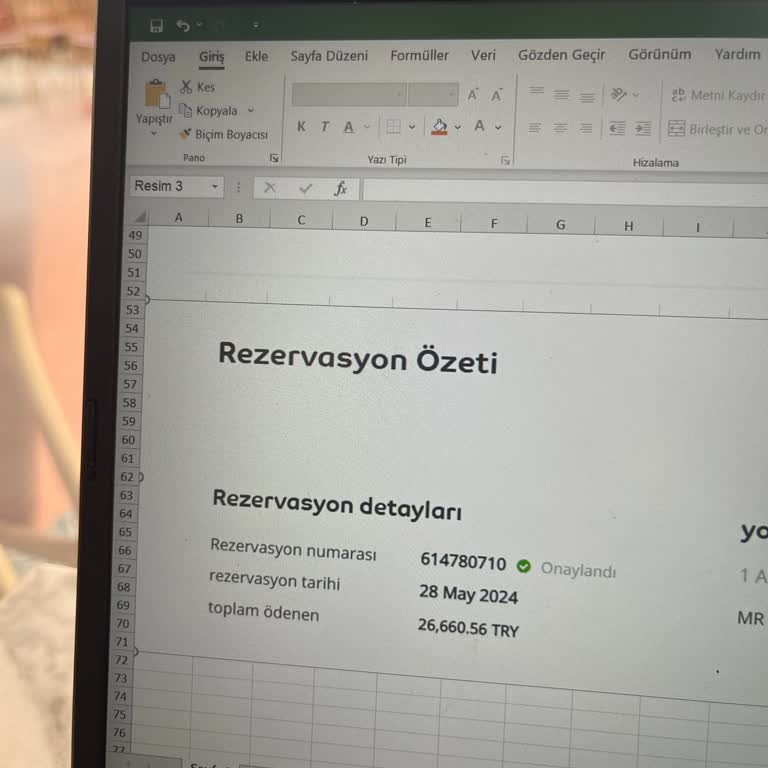Open the Formüller tab
This screenshot has height=768, width=768.
tap(419, 55)
